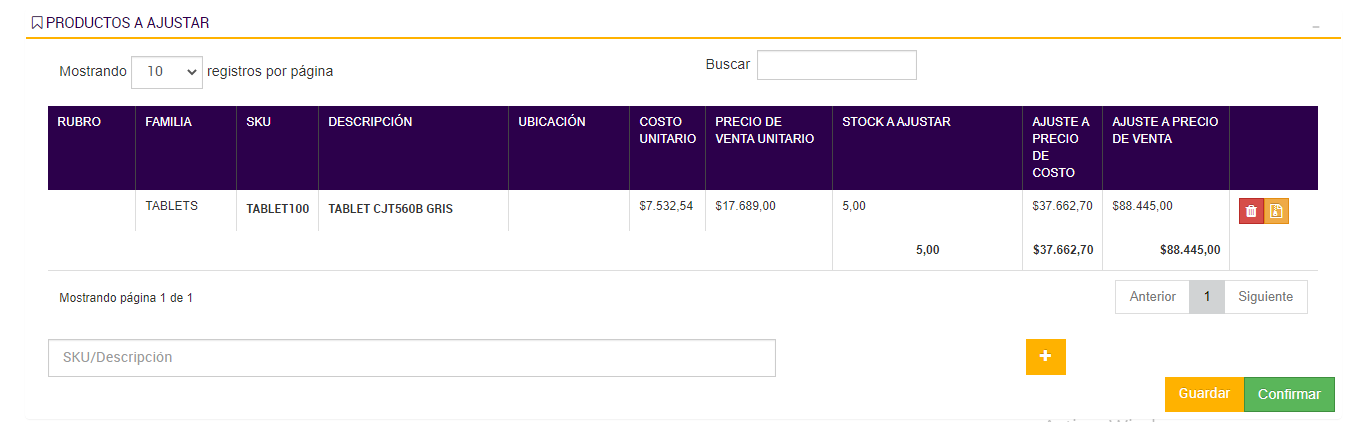Select page 1 in pagination
1361x422 pixels.
(1207, 297)
